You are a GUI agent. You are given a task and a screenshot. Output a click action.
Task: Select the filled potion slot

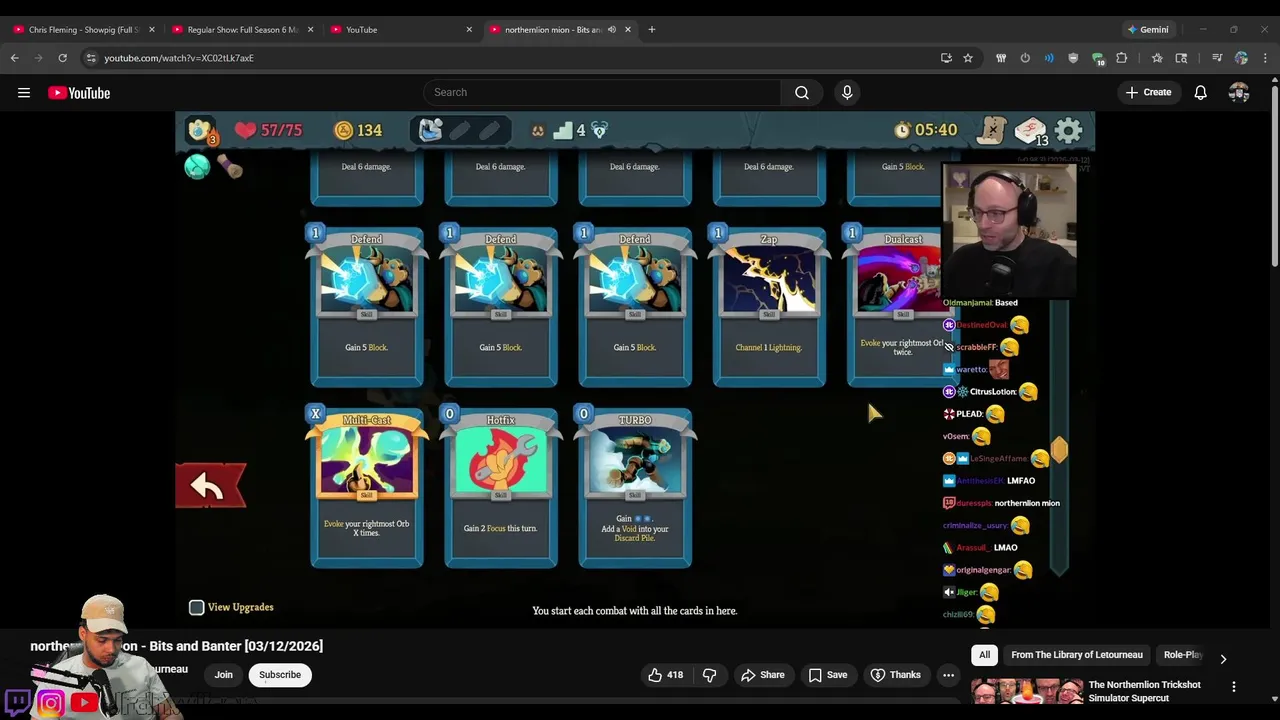(431, 130)
